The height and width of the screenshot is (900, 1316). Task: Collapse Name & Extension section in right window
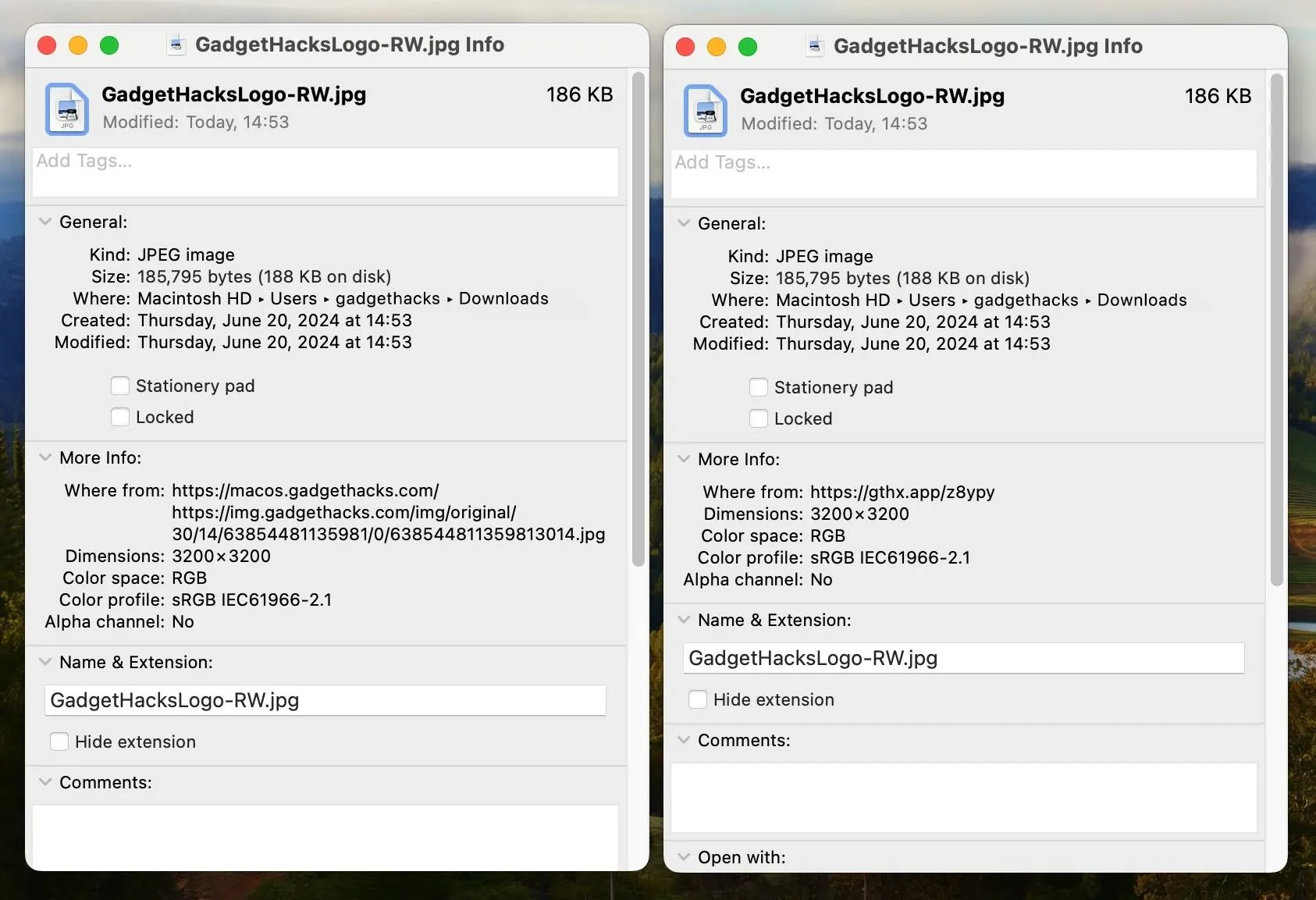(x=684, y=620)
